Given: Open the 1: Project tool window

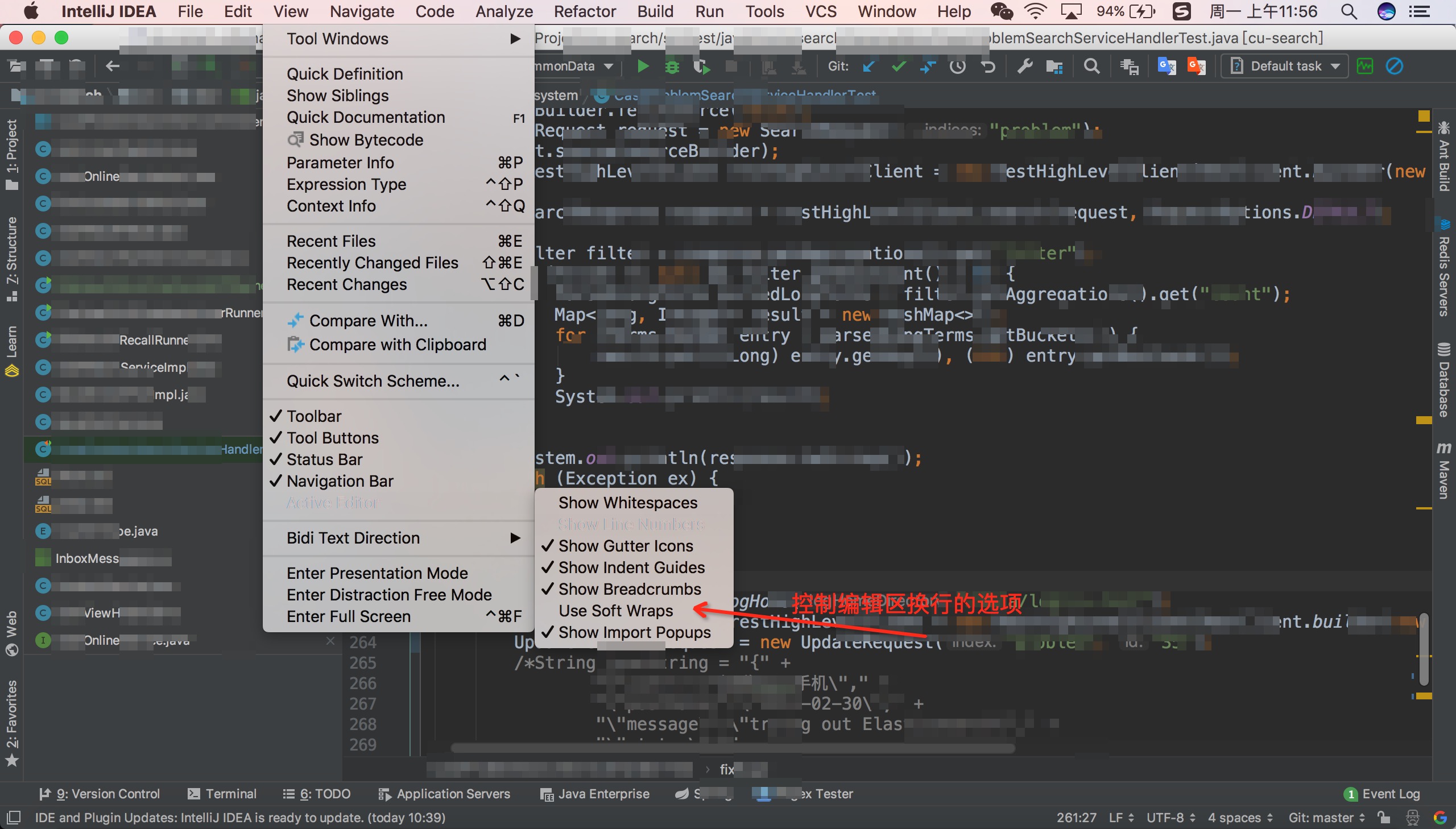Looking at the screenshot, I should (x=11, y=155).
